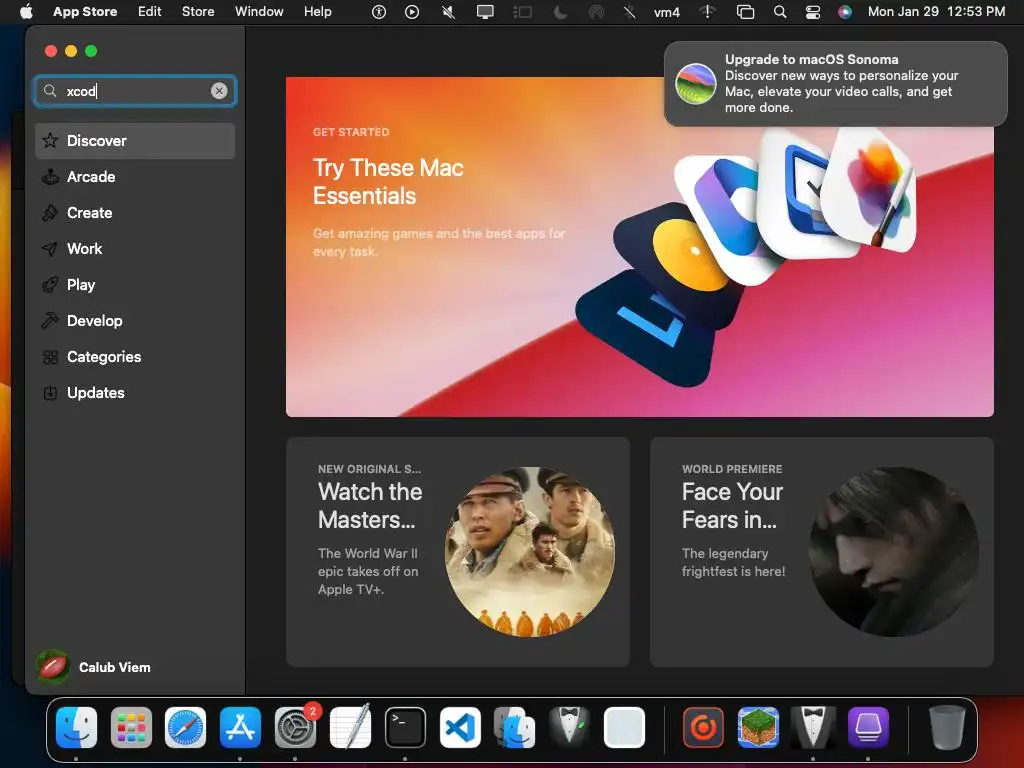Screen dimensions: 1024x768
Task: Open Finder from the Dock
Action: [x=76, y=728]
